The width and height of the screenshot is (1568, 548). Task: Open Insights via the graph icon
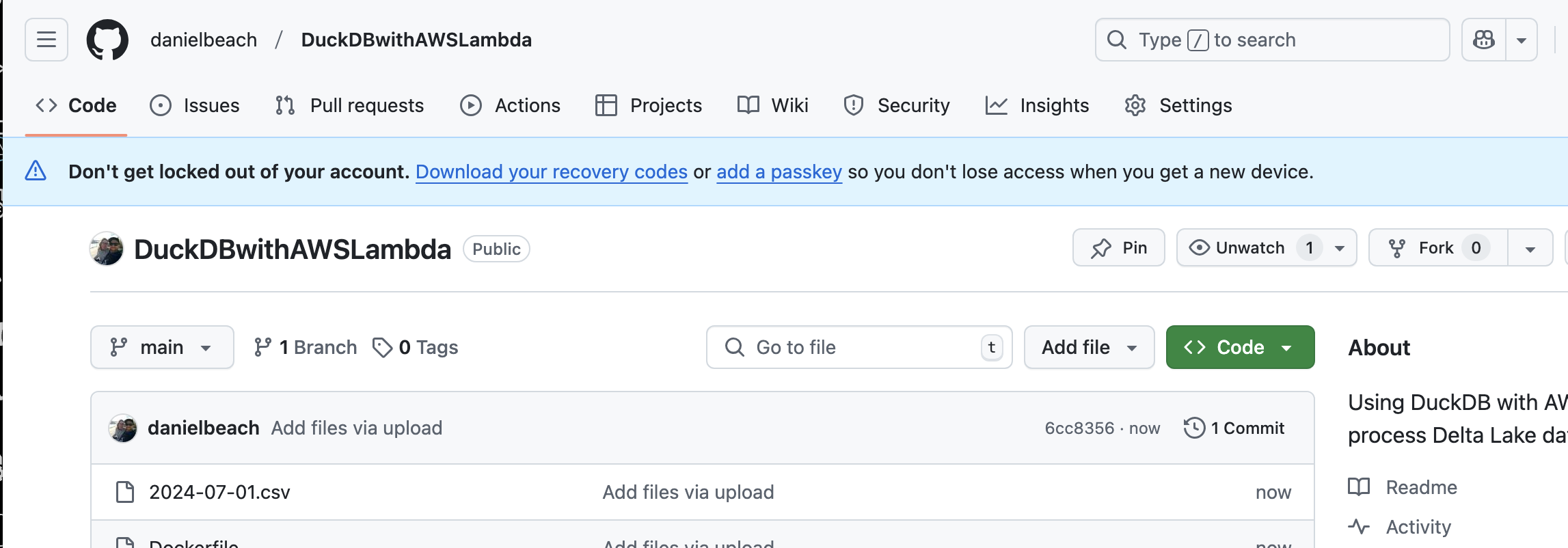pyautogui.click(x=996, y=105)
